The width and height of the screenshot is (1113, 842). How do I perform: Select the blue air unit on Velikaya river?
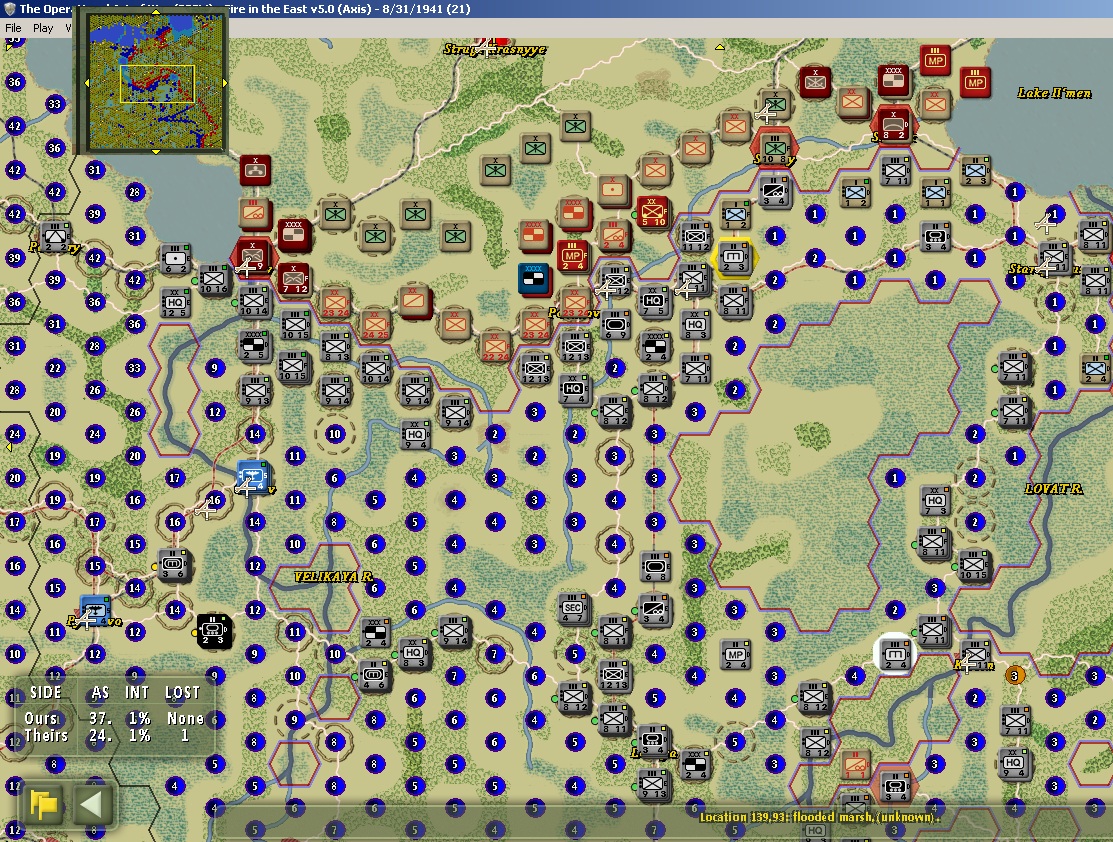[253, 476]
